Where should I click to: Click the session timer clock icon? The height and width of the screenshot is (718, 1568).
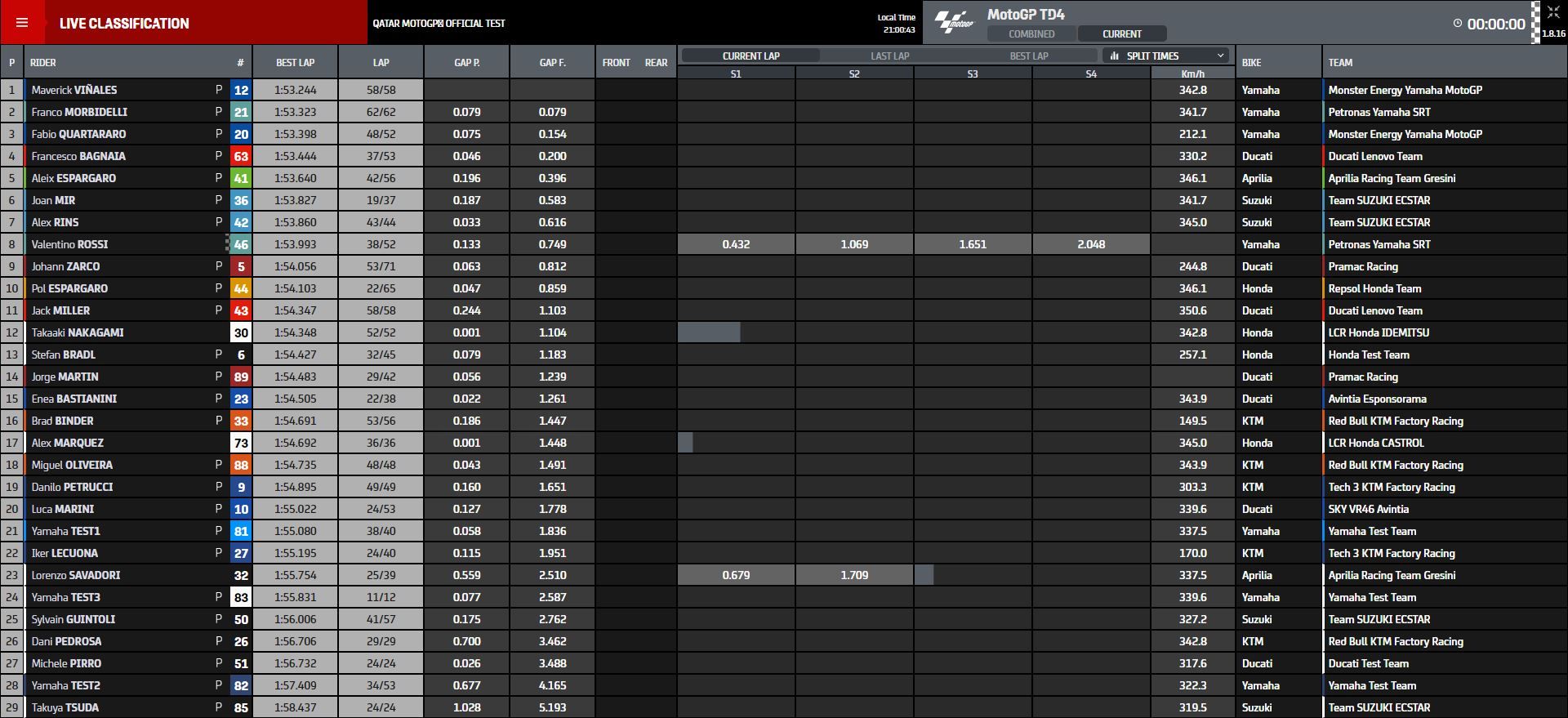(1457, 24)
